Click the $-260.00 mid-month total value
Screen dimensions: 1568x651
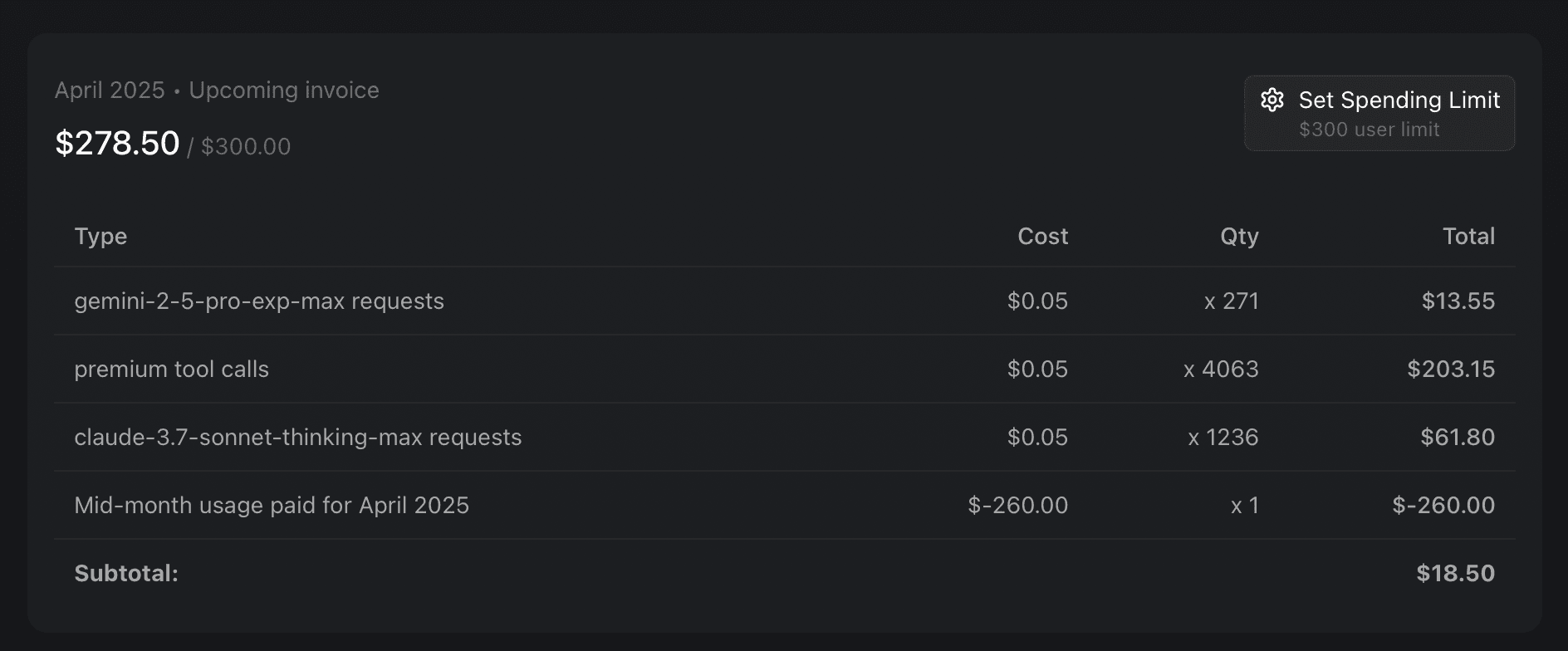pos(1443,505)
